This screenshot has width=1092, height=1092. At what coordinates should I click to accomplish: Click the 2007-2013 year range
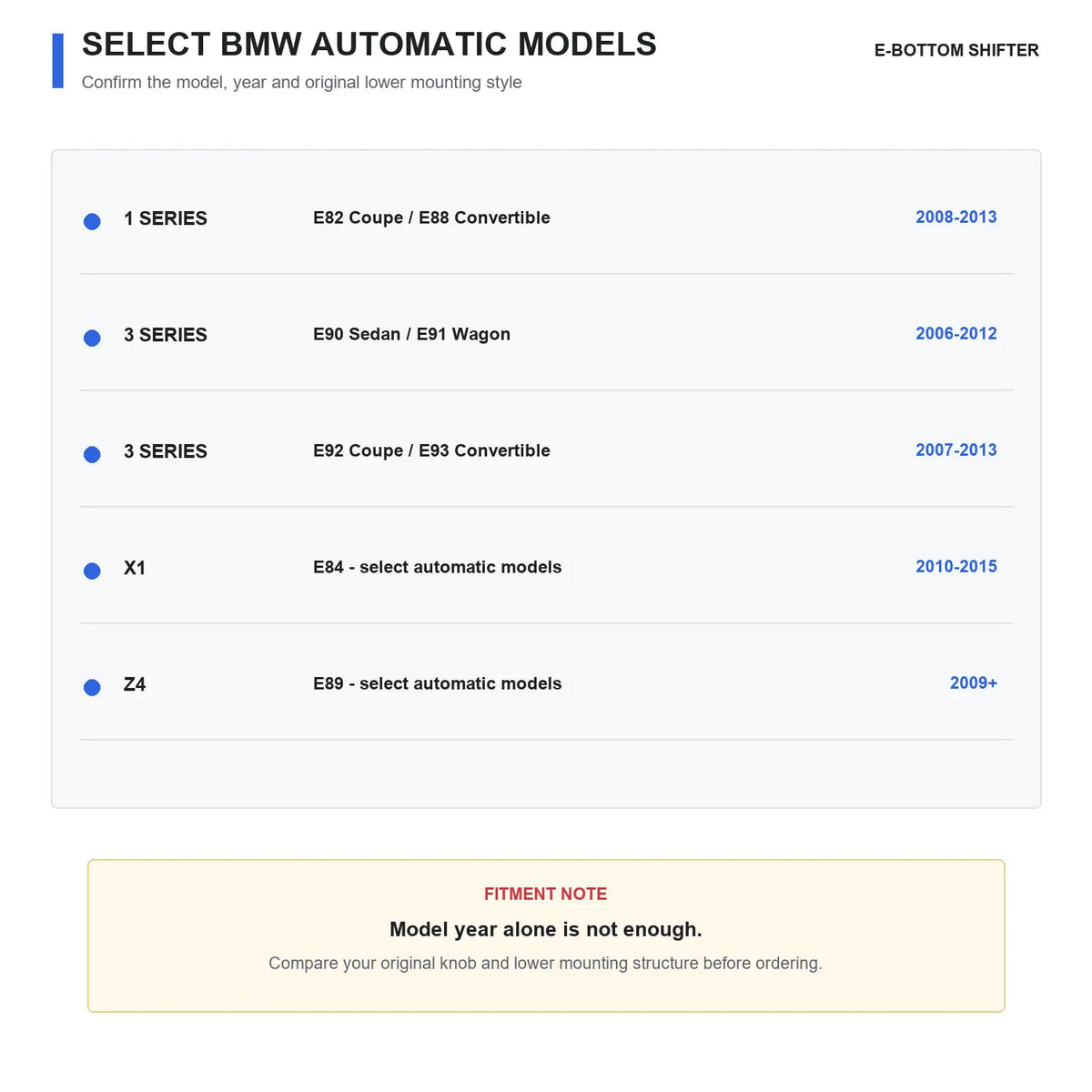click(x=956, y=450)
